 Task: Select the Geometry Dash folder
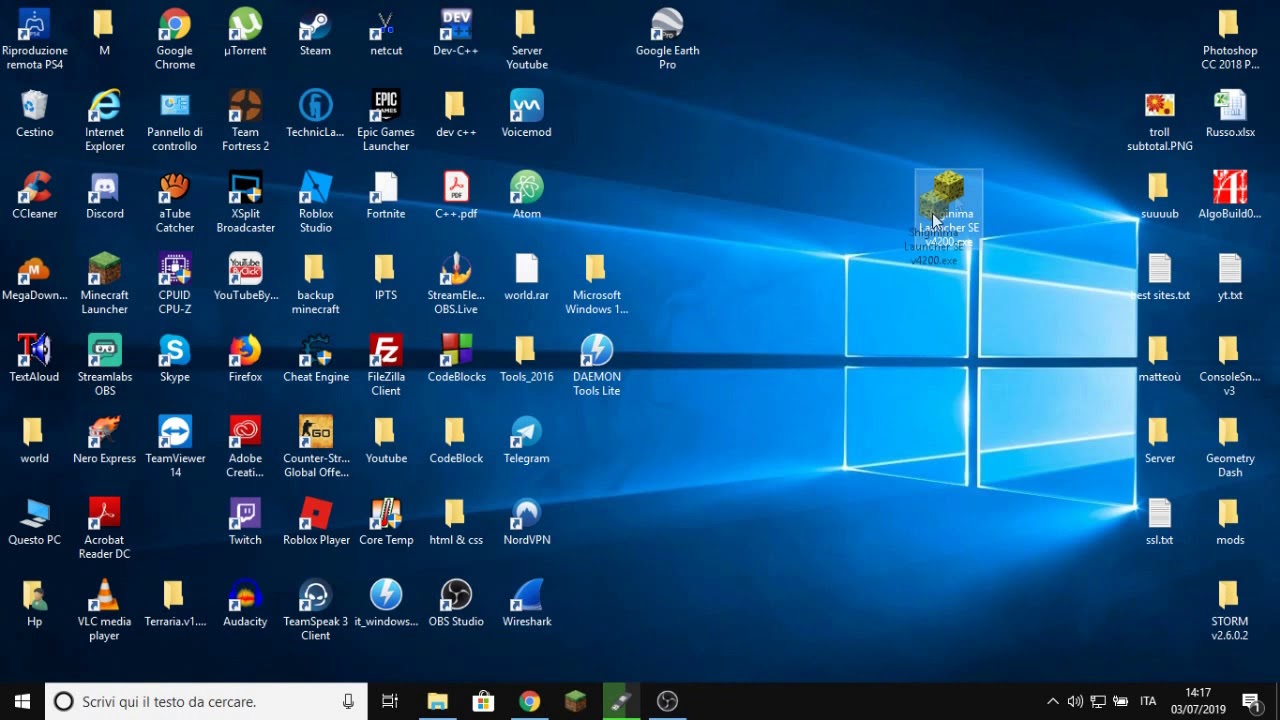1230,448
